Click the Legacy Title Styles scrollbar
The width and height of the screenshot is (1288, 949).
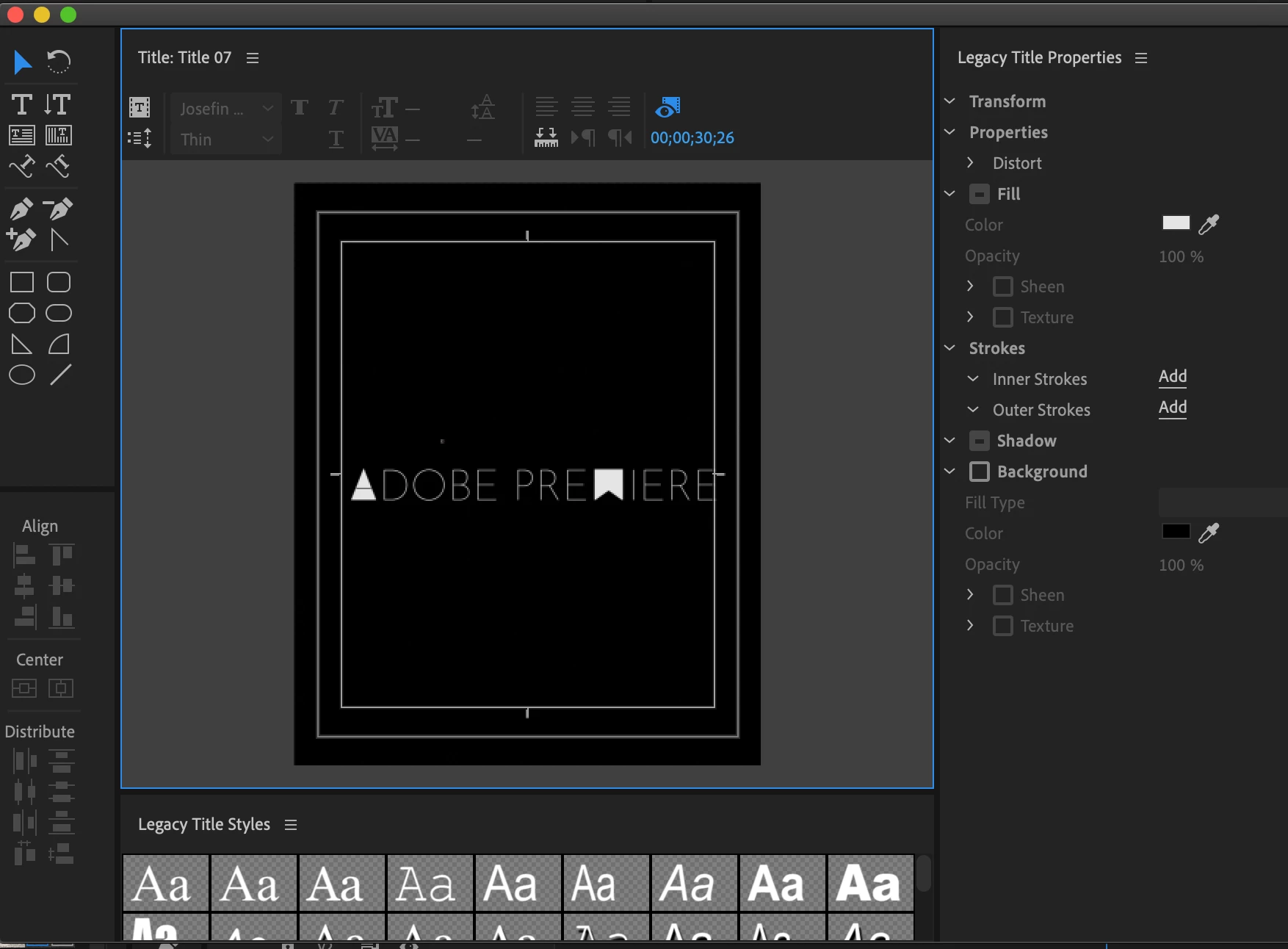pyautogui.click(x=924, y=873)
